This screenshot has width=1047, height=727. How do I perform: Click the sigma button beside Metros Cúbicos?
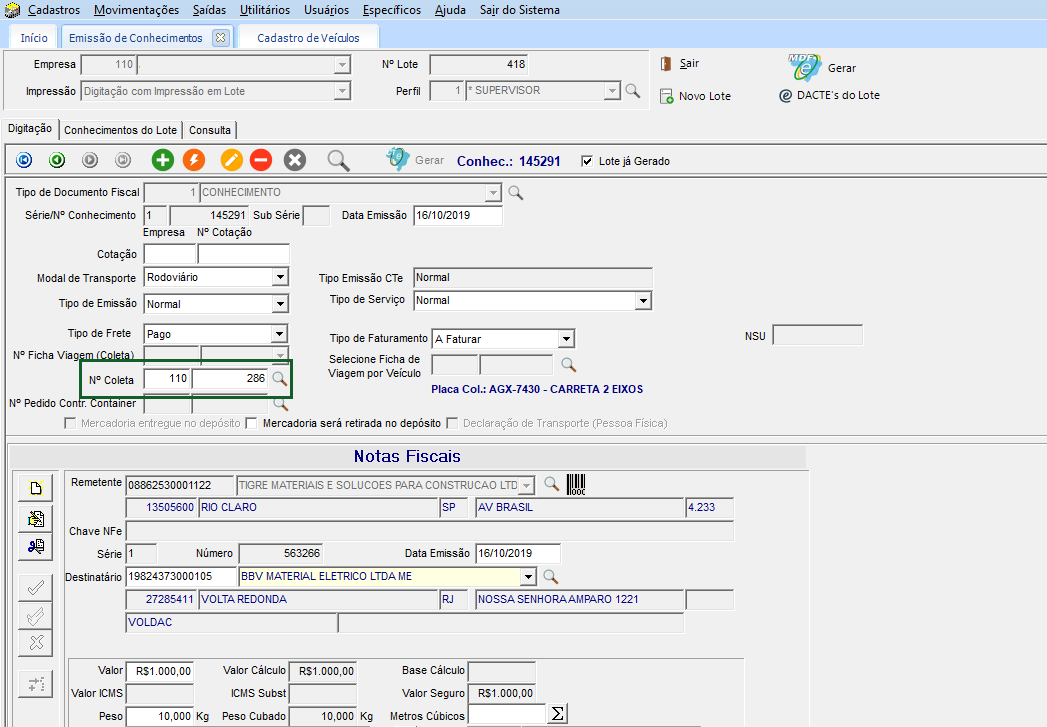(x=559, y=714)
